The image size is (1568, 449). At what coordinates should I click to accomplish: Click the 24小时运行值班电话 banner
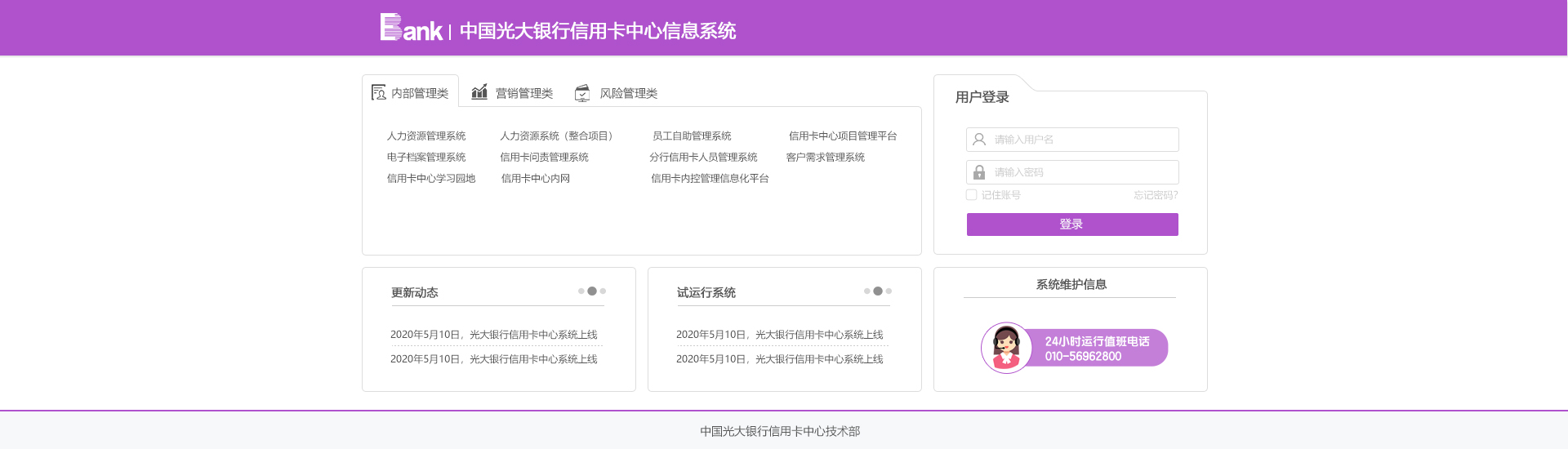pos(1075,348)
